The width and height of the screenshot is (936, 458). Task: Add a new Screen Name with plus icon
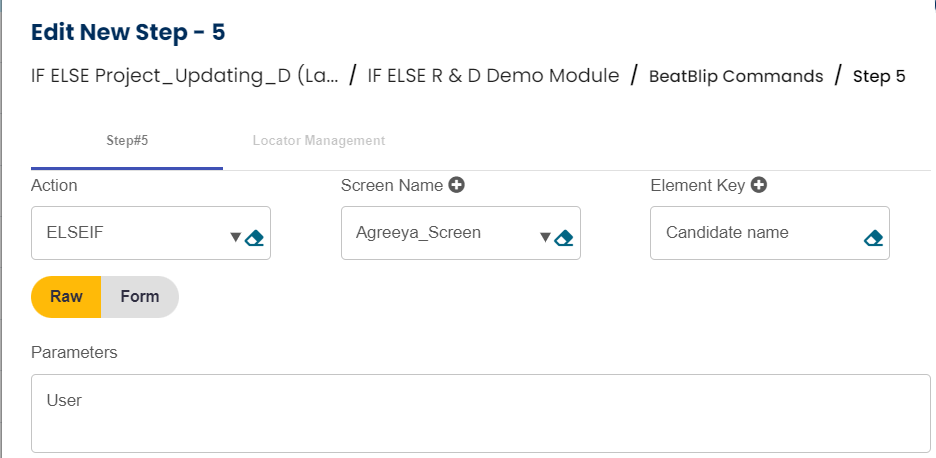(456, 185)
